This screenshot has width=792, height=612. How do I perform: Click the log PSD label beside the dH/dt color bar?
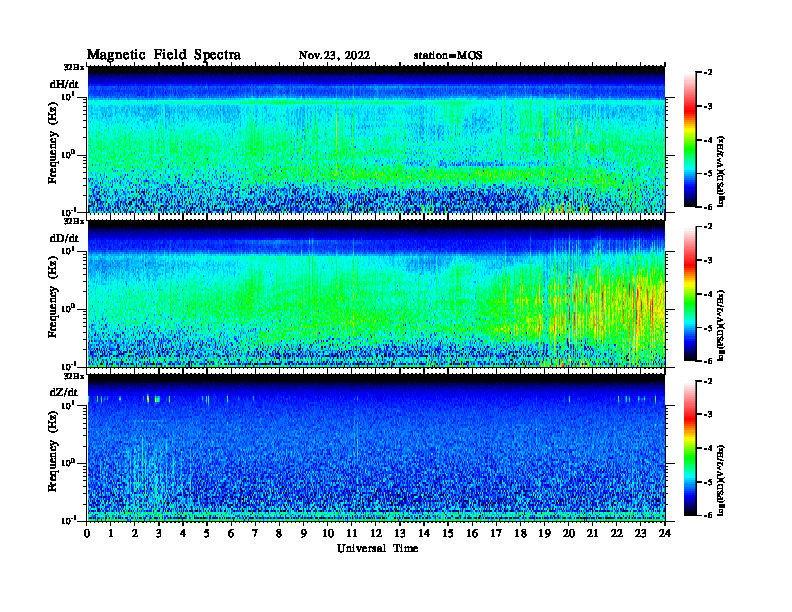721,171
